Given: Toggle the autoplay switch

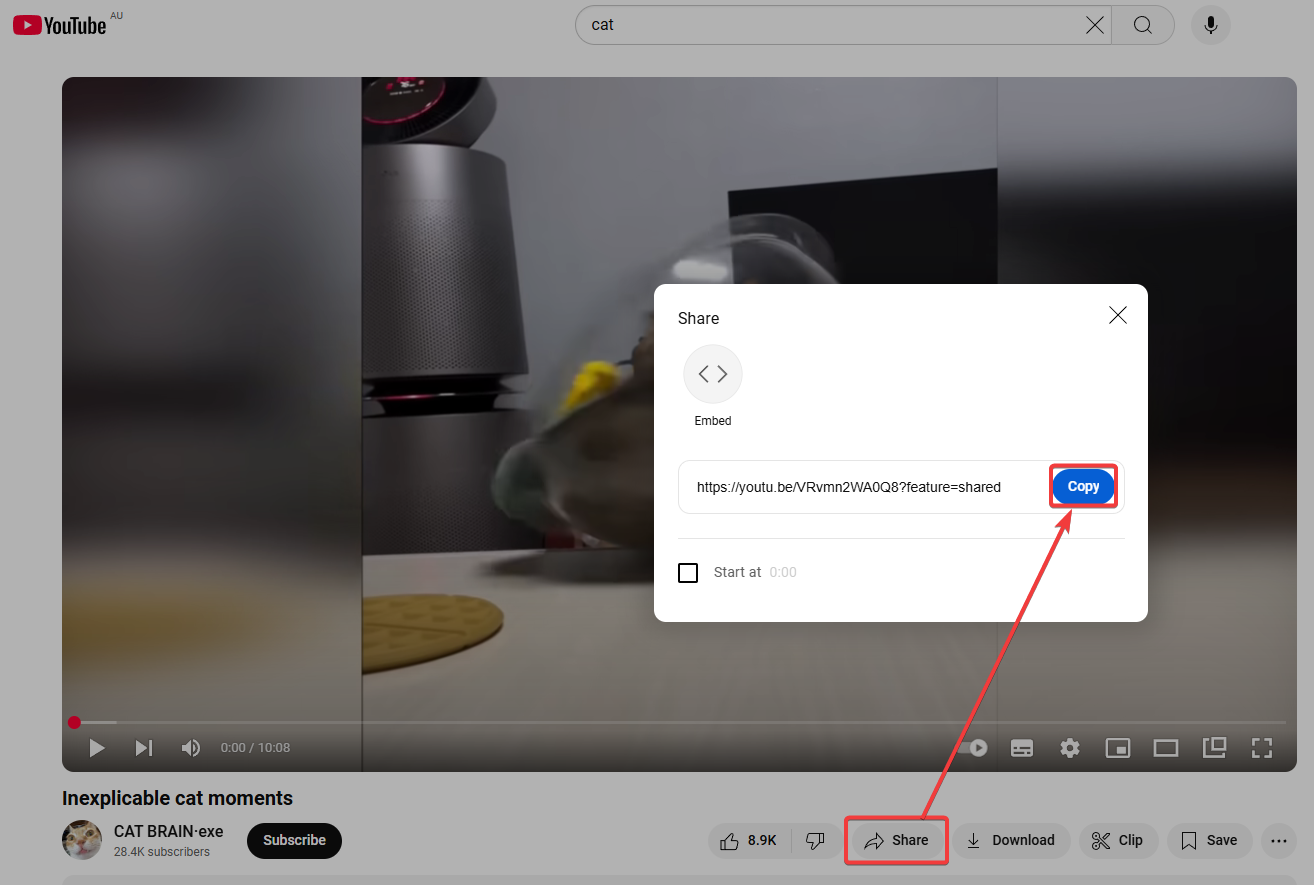Looking at the screenshot, I should pyautogui.click(x=974, y=748).
